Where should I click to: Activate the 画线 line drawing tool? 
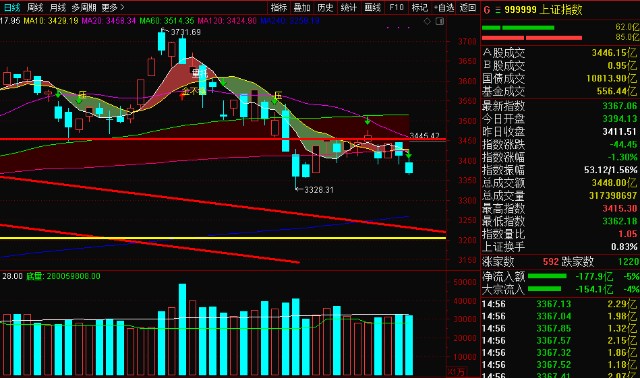click(372, 7)
